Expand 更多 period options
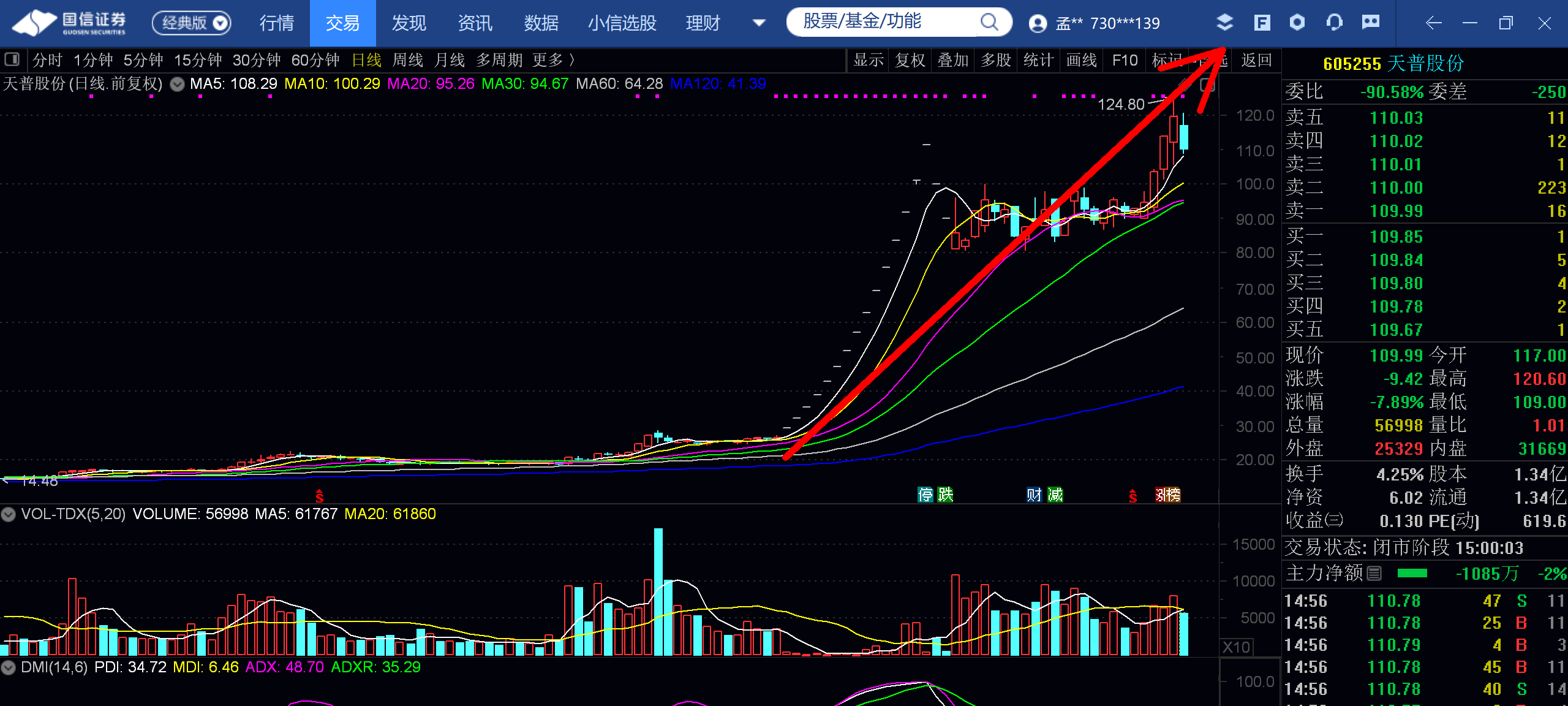The image size is (1568, 706). (x=553, y=60)
